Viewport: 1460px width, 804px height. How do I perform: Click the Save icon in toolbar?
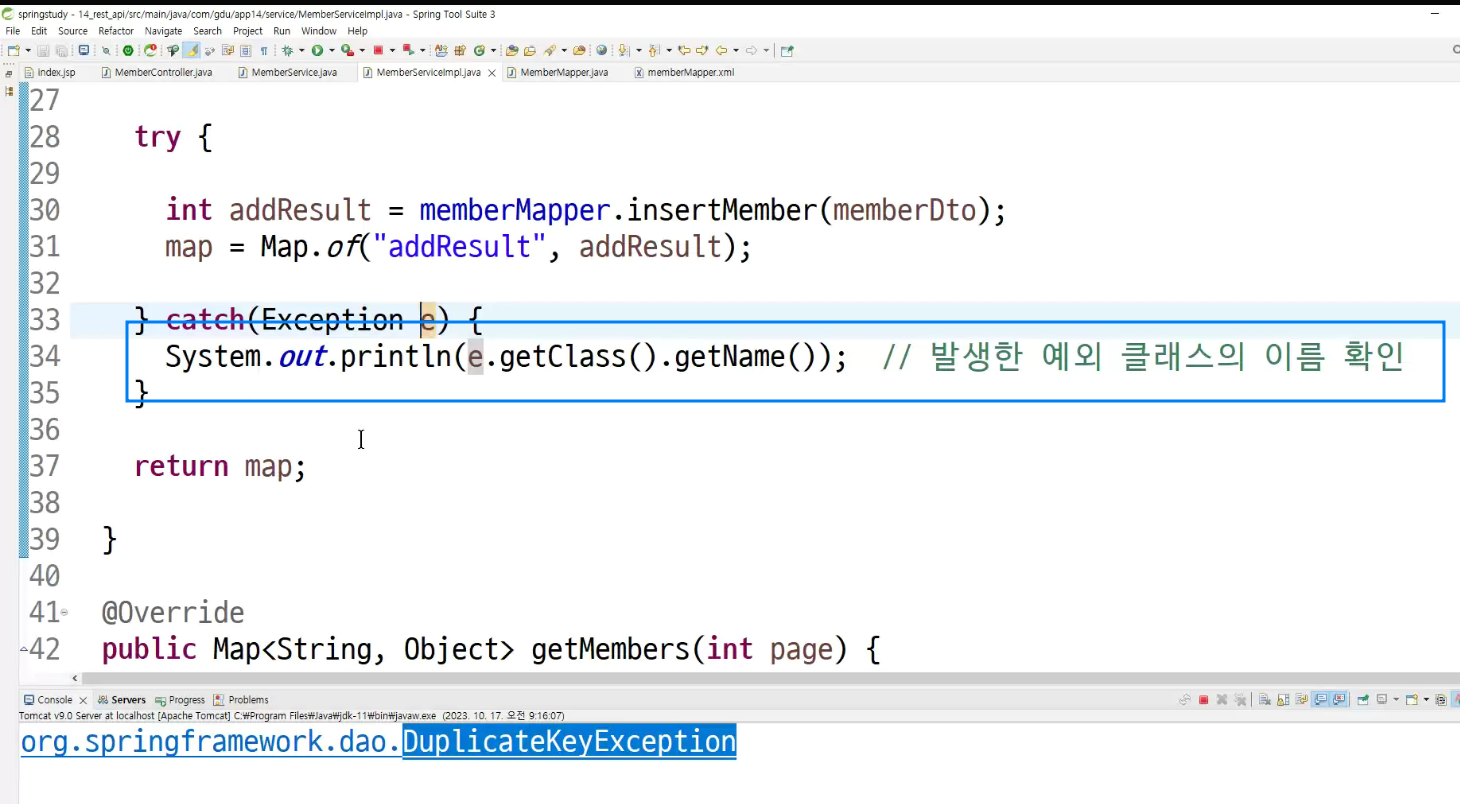pyautogui.click(x=43, y=50)
